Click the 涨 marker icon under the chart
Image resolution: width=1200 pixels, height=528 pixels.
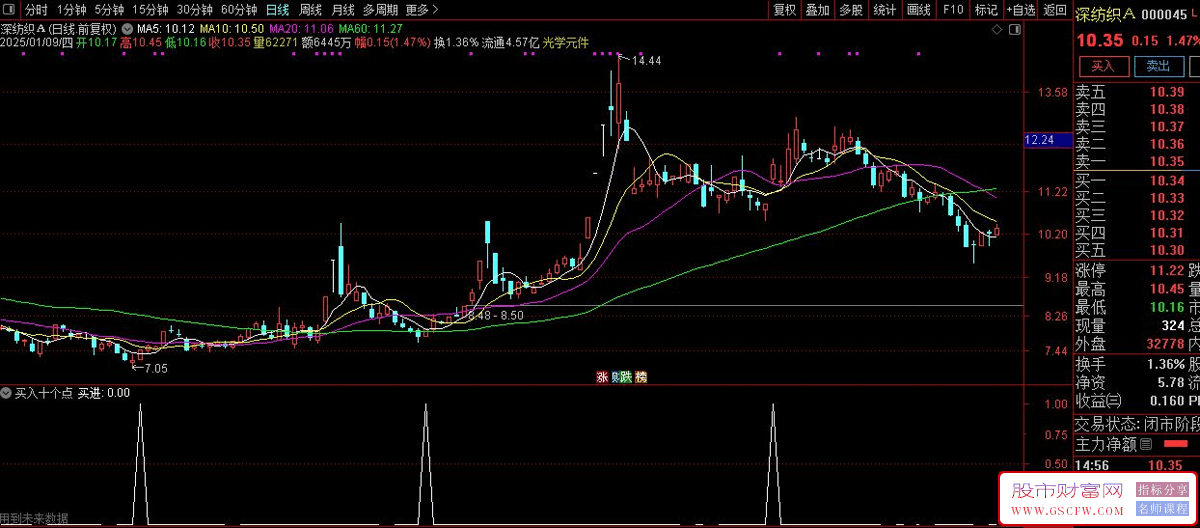click(x=602, y=377)
